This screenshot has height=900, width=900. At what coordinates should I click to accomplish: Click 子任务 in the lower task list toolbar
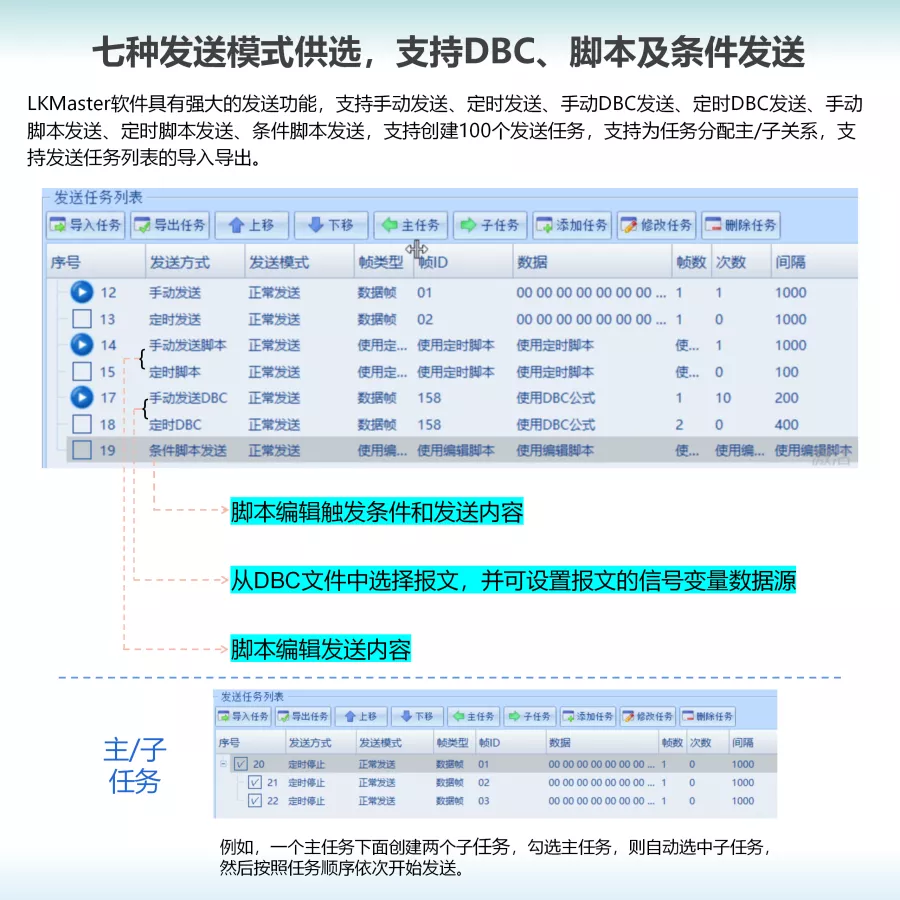(530, 716)
